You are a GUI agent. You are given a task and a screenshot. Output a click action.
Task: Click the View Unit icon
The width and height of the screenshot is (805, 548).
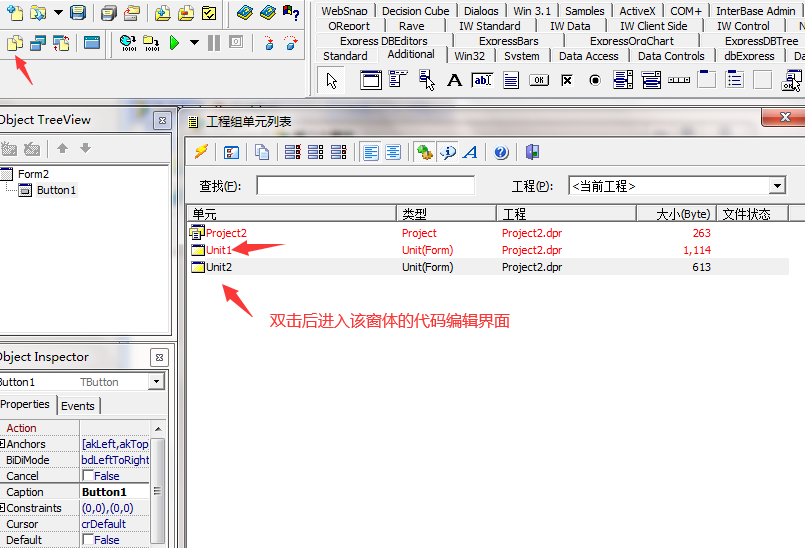point(15,43)
